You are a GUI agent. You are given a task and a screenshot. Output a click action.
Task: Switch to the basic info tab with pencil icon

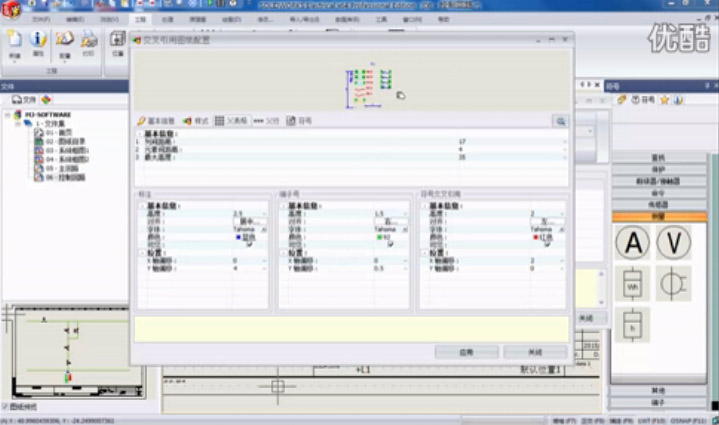click(156, 121)
